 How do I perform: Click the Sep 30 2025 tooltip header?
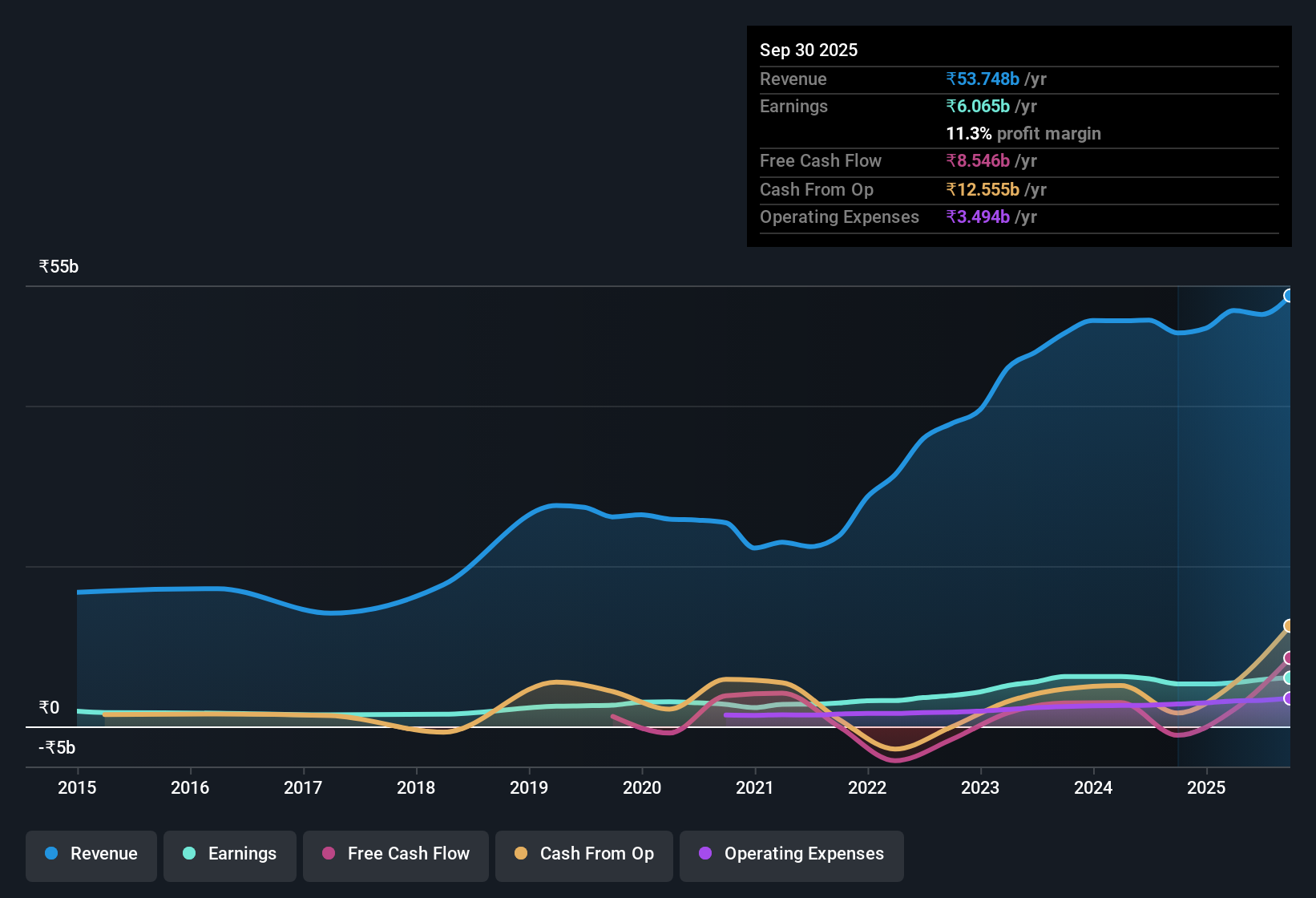[809, 50]
